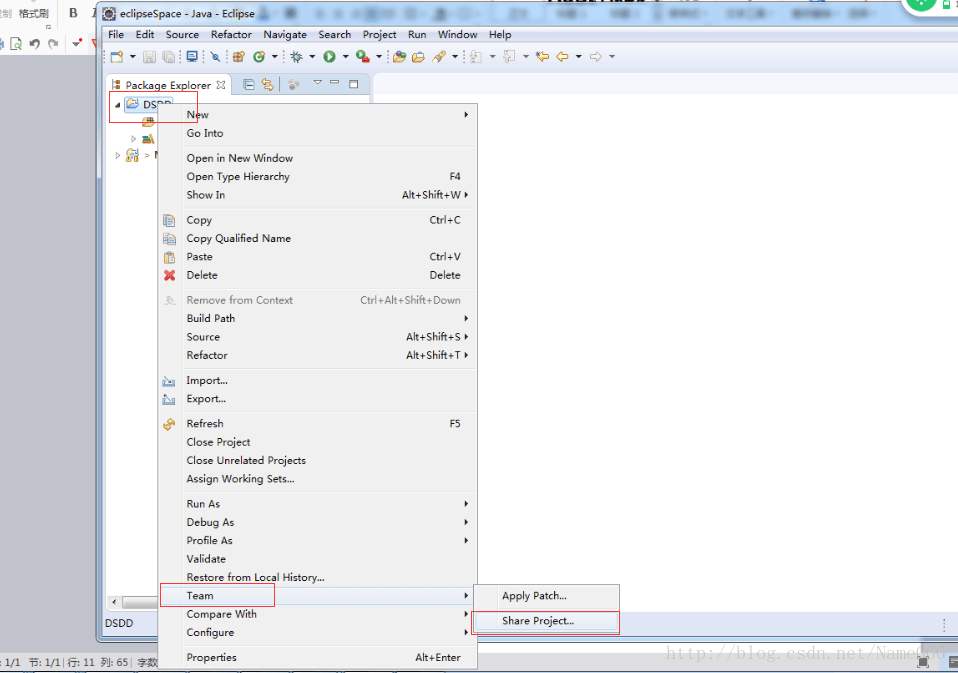Collapse the DSDD project tree node

(117, 105)
